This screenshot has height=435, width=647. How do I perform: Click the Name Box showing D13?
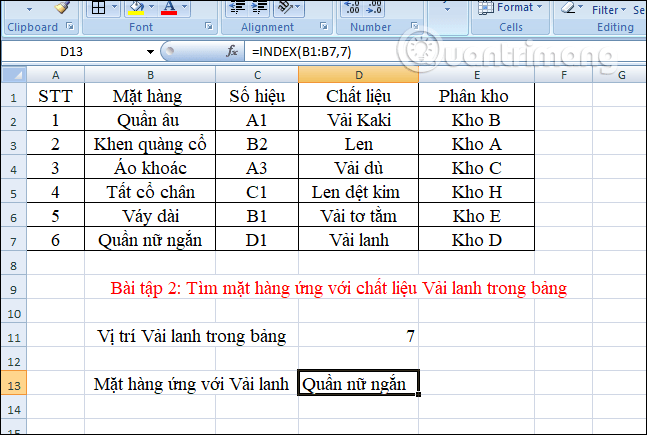tap(71, 52)
